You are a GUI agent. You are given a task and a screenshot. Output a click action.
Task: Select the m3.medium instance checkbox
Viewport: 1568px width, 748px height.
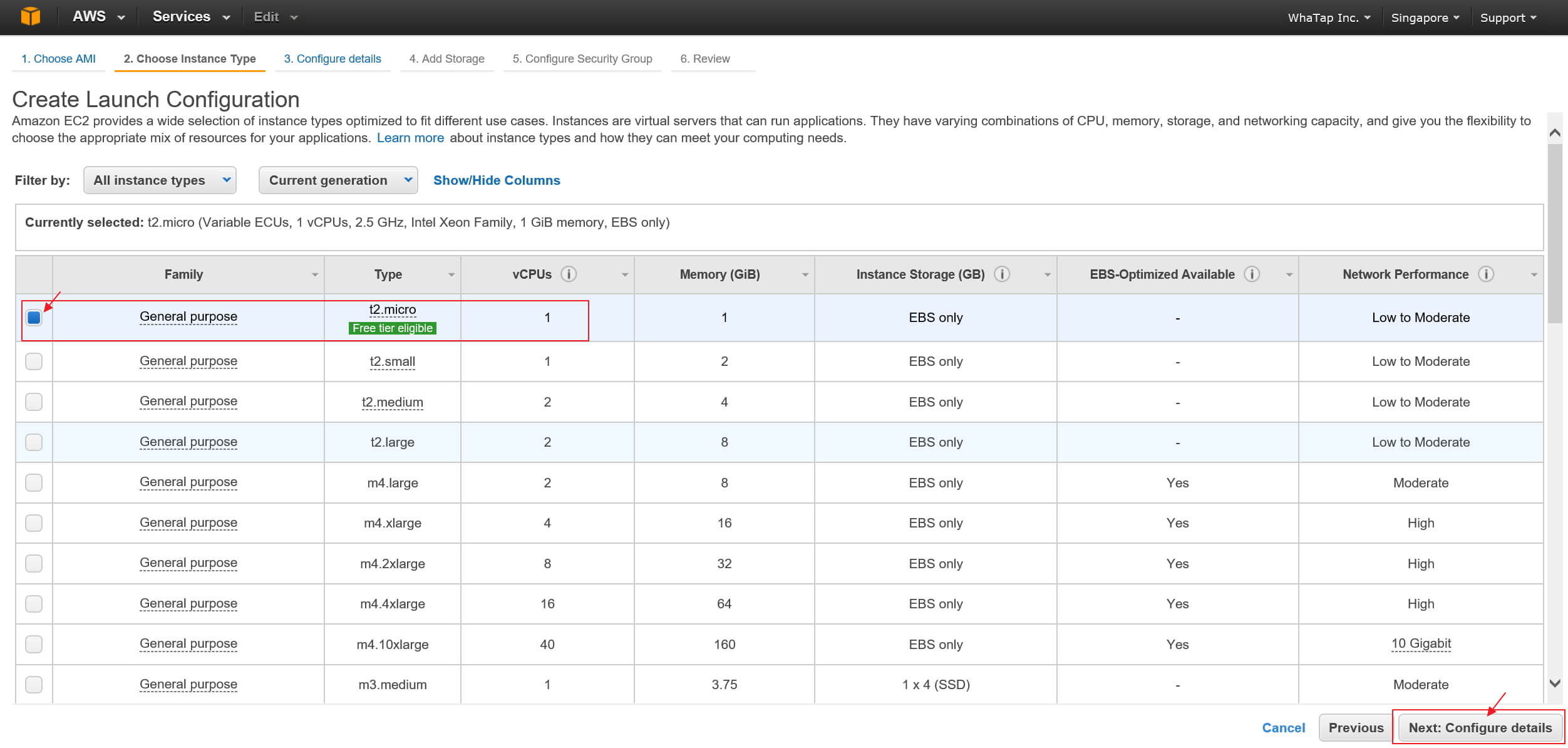(34, 685)
